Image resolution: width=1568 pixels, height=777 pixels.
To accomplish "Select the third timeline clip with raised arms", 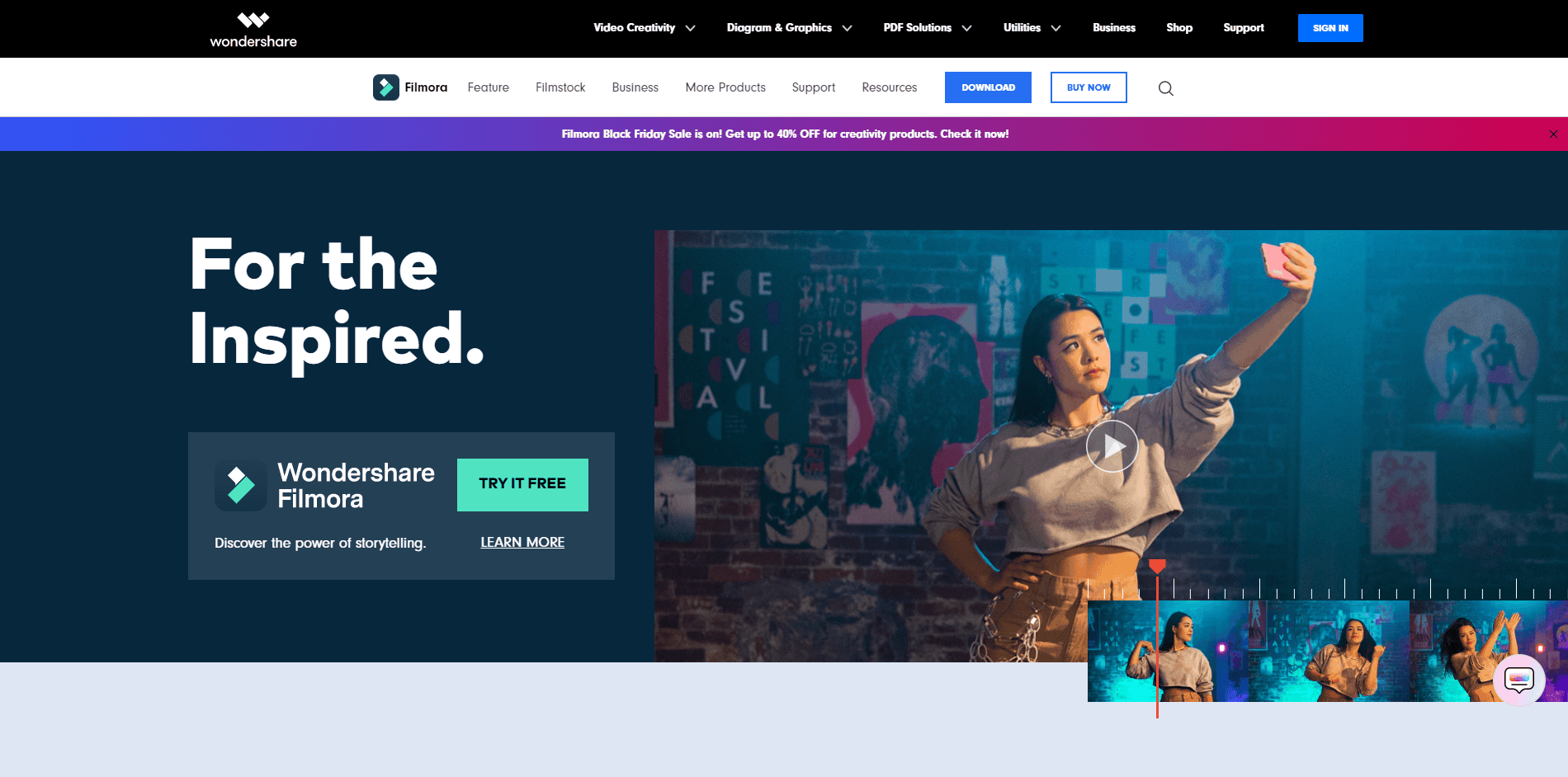I will [1488, 651].
